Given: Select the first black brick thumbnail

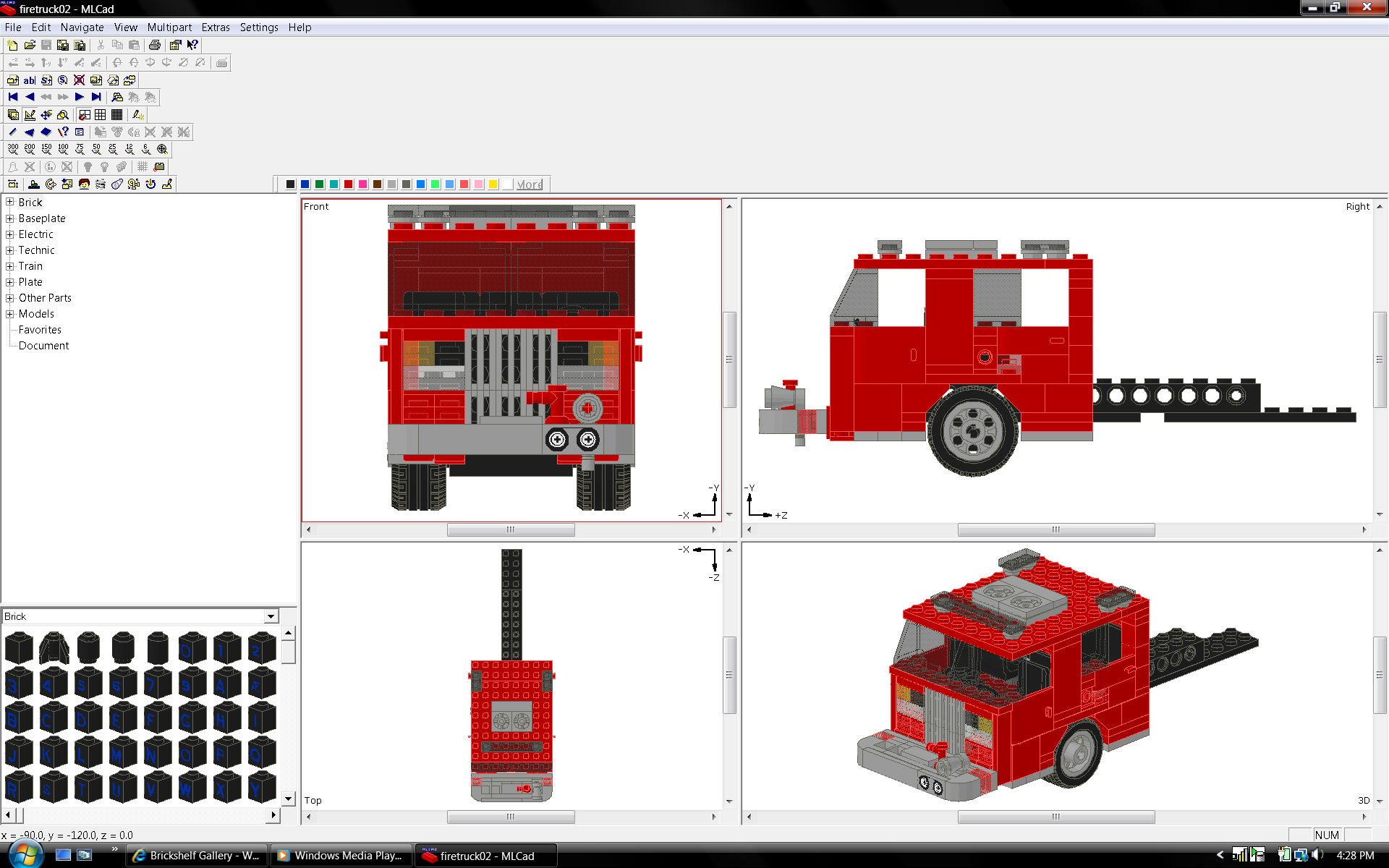Looking at the screenshot, I should pyautogui.click(x=19, y=647).
